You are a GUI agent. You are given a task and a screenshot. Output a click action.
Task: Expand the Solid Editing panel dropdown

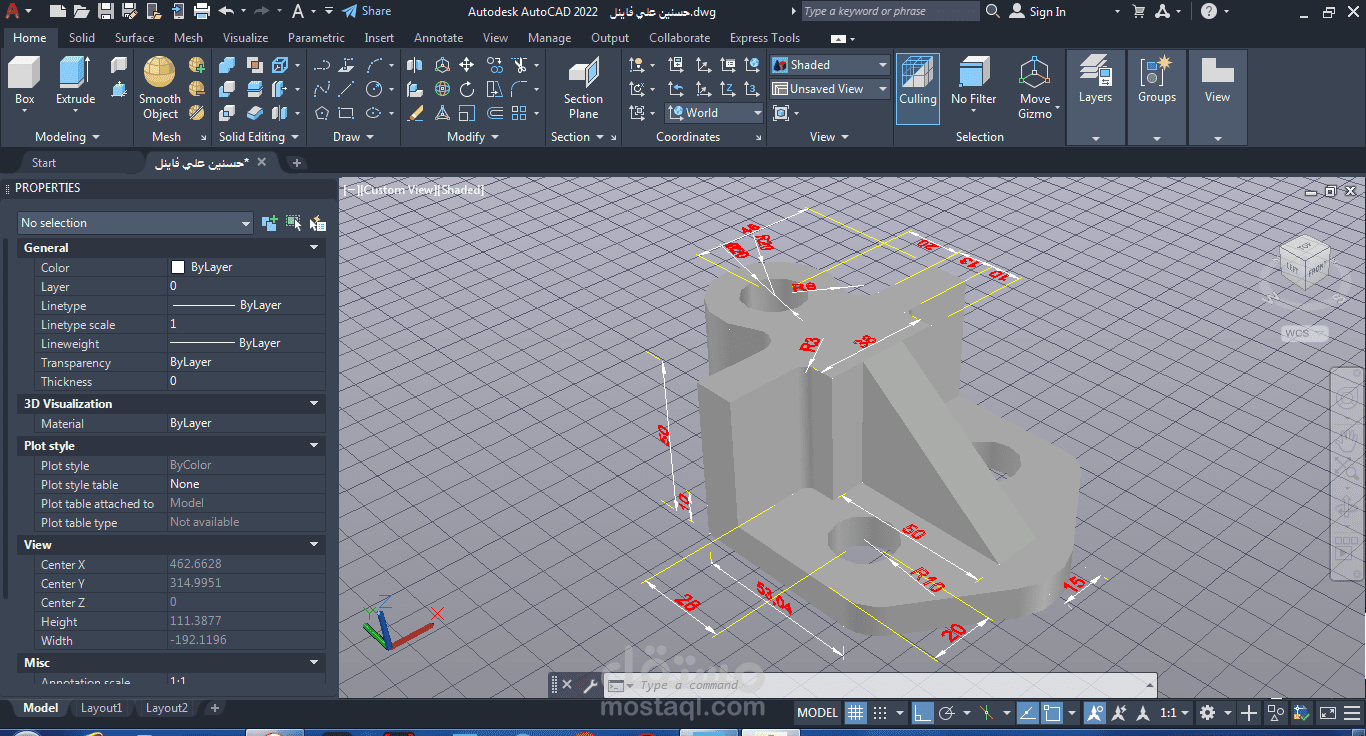point(259,137)
